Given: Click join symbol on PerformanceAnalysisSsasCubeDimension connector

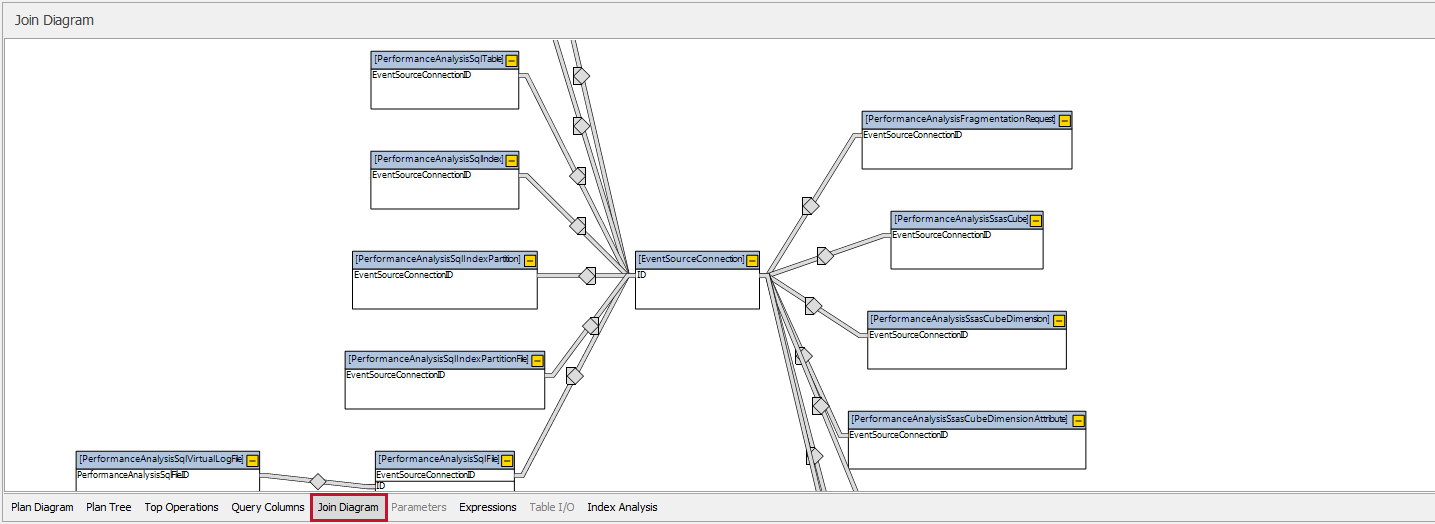Looking at the screenshot, I should click(812, 306).
